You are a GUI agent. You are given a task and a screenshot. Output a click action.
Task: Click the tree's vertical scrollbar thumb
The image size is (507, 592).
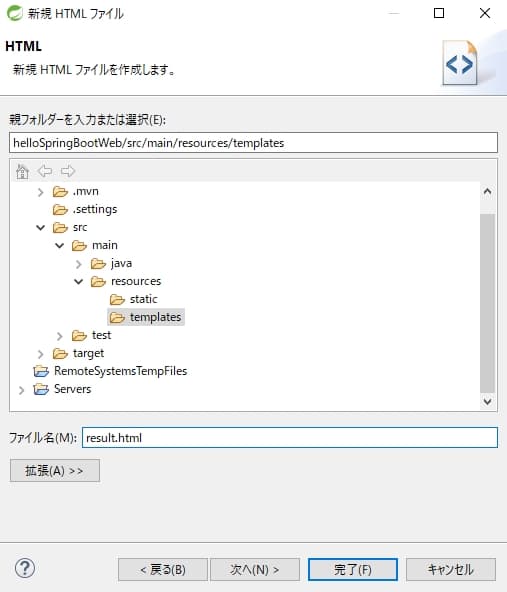pyautogui.click(x=487, y=303)
